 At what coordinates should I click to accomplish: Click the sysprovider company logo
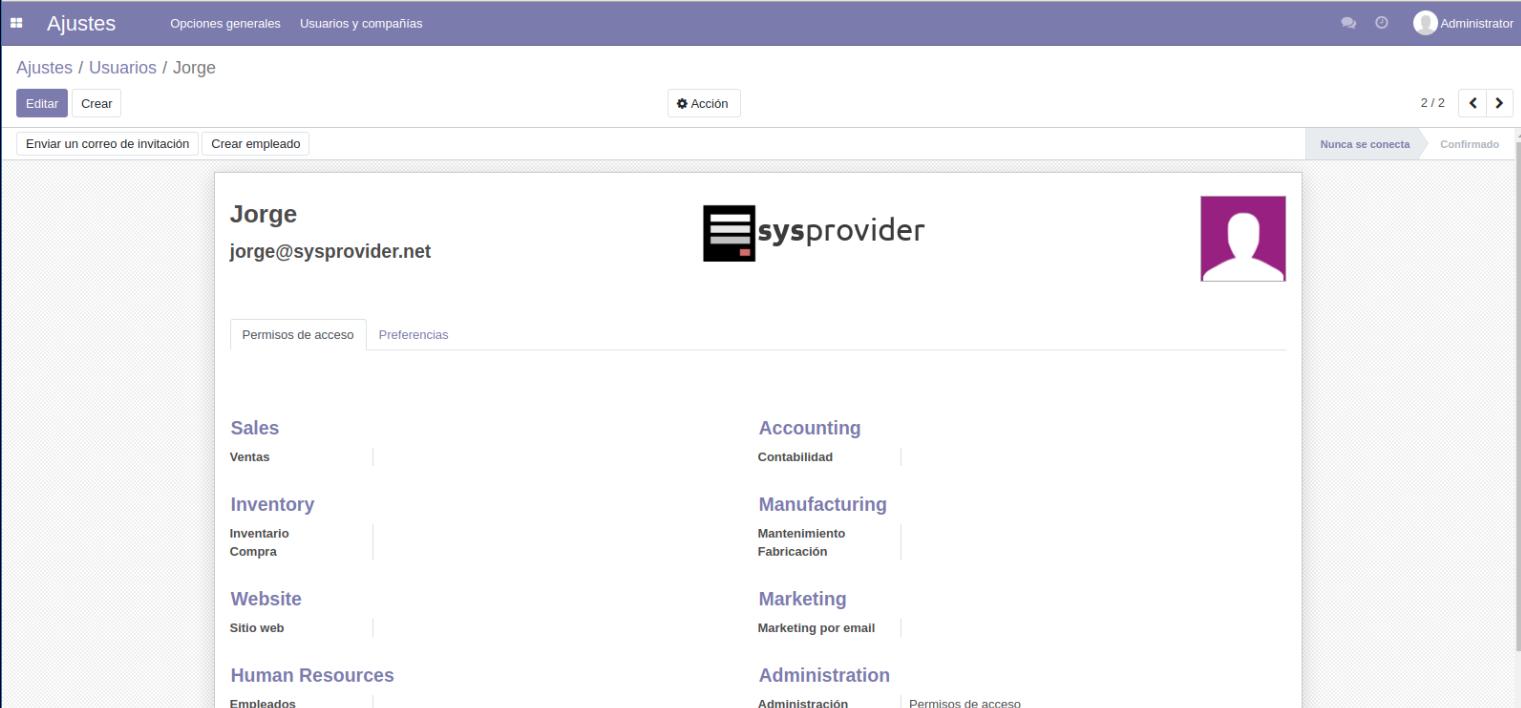(813, 233)
